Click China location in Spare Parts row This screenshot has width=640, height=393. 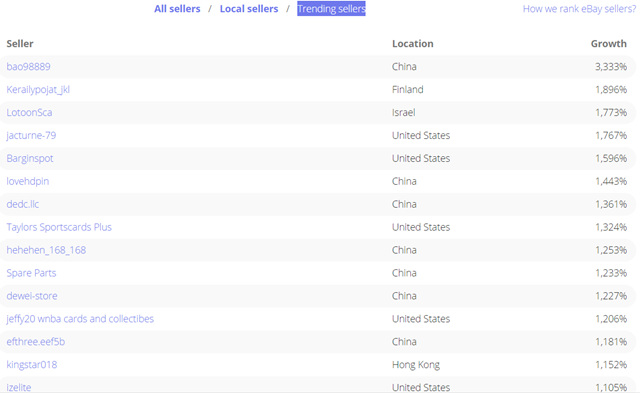tap(404, 273)
